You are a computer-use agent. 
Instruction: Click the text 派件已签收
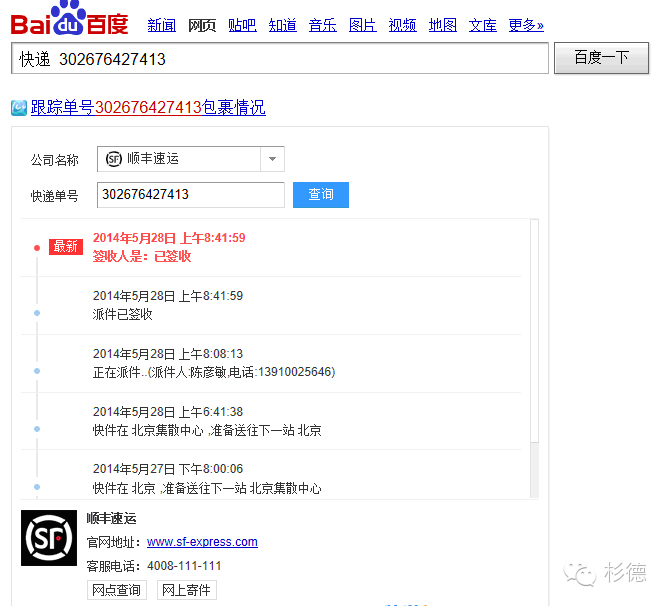coord(123,315)
